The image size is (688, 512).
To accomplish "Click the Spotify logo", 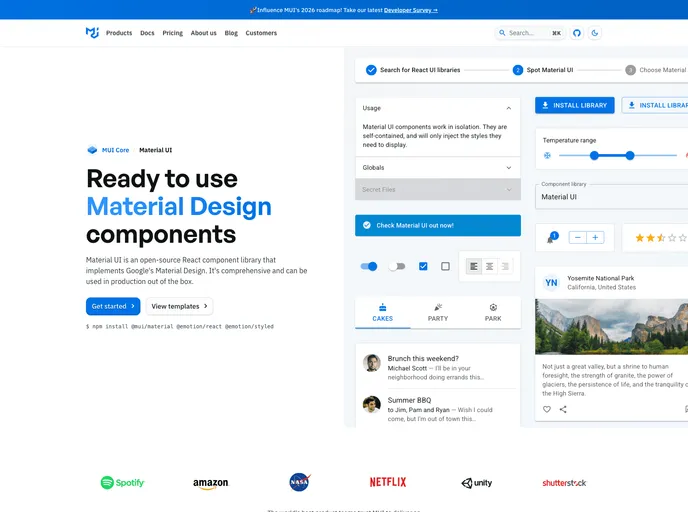I will coord(122,483).
